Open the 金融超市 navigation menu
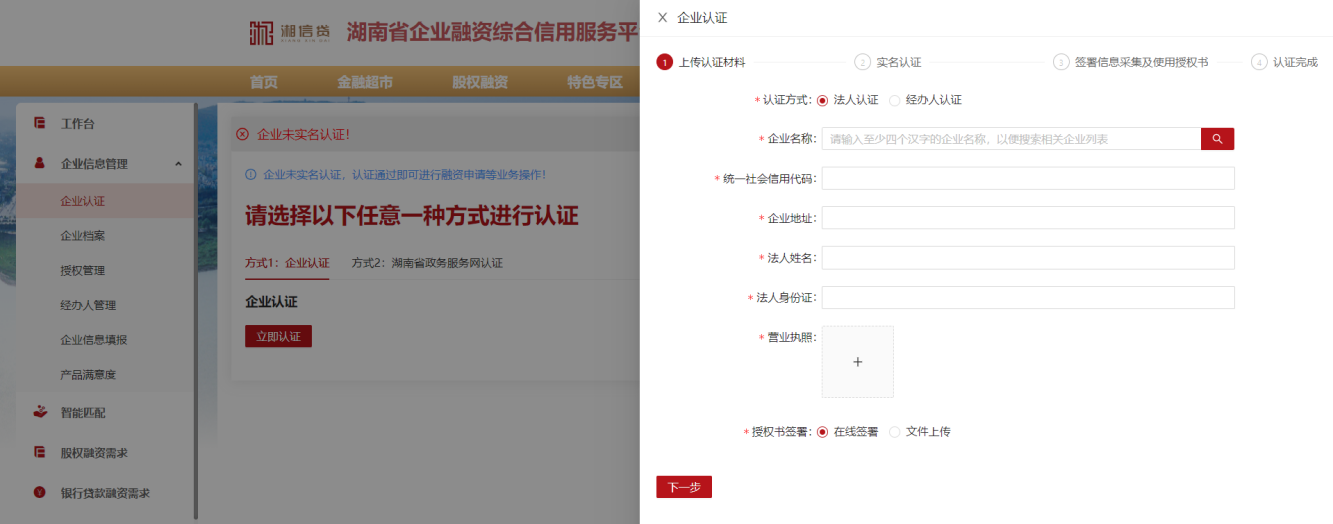1333x524 pixels. pyautogui.click(x=365, y=82)
